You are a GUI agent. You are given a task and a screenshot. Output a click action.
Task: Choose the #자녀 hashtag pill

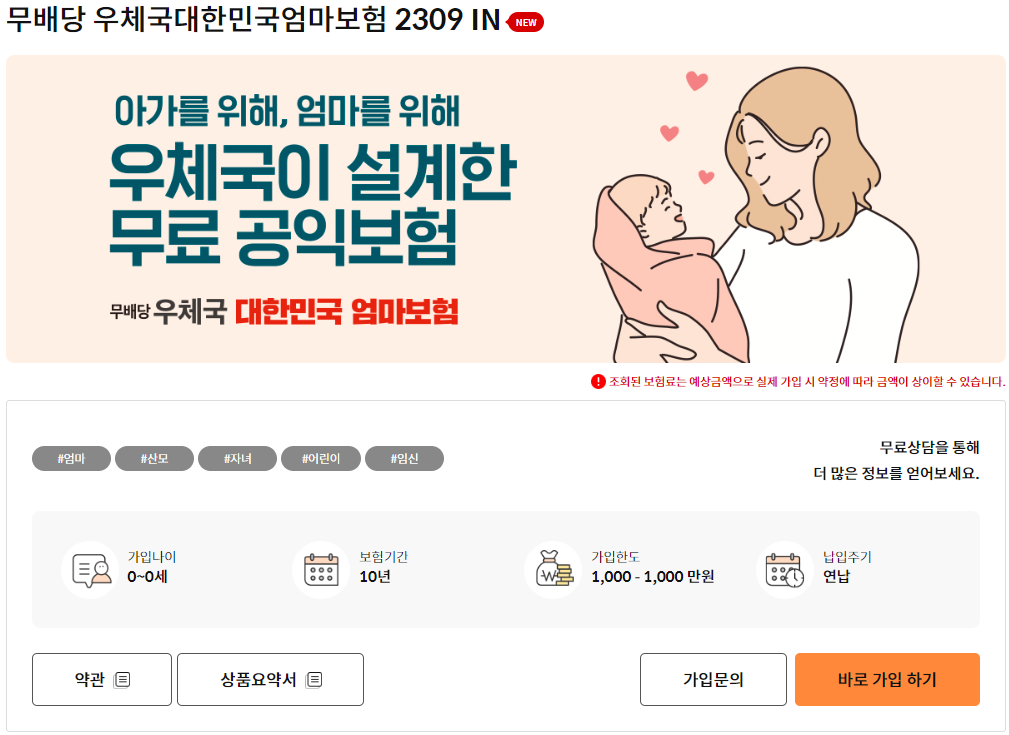(237, 458)
